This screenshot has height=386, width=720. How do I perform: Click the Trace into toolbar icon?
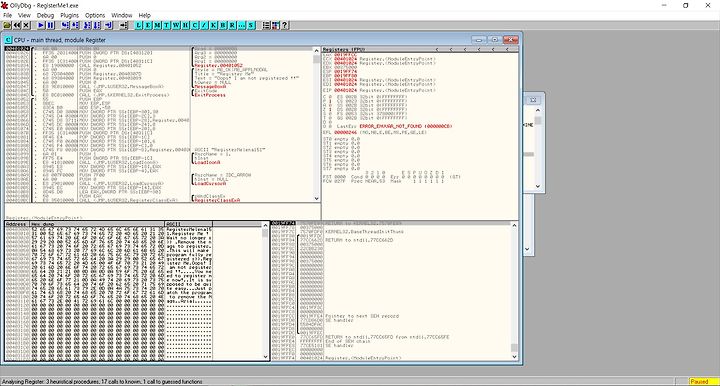(87, 25)
